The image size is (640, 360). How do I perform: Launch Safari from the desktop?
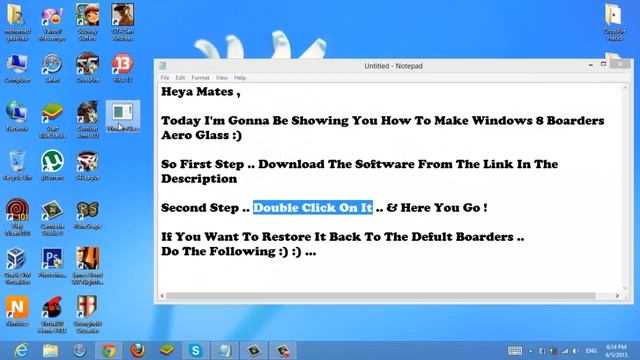52,69
